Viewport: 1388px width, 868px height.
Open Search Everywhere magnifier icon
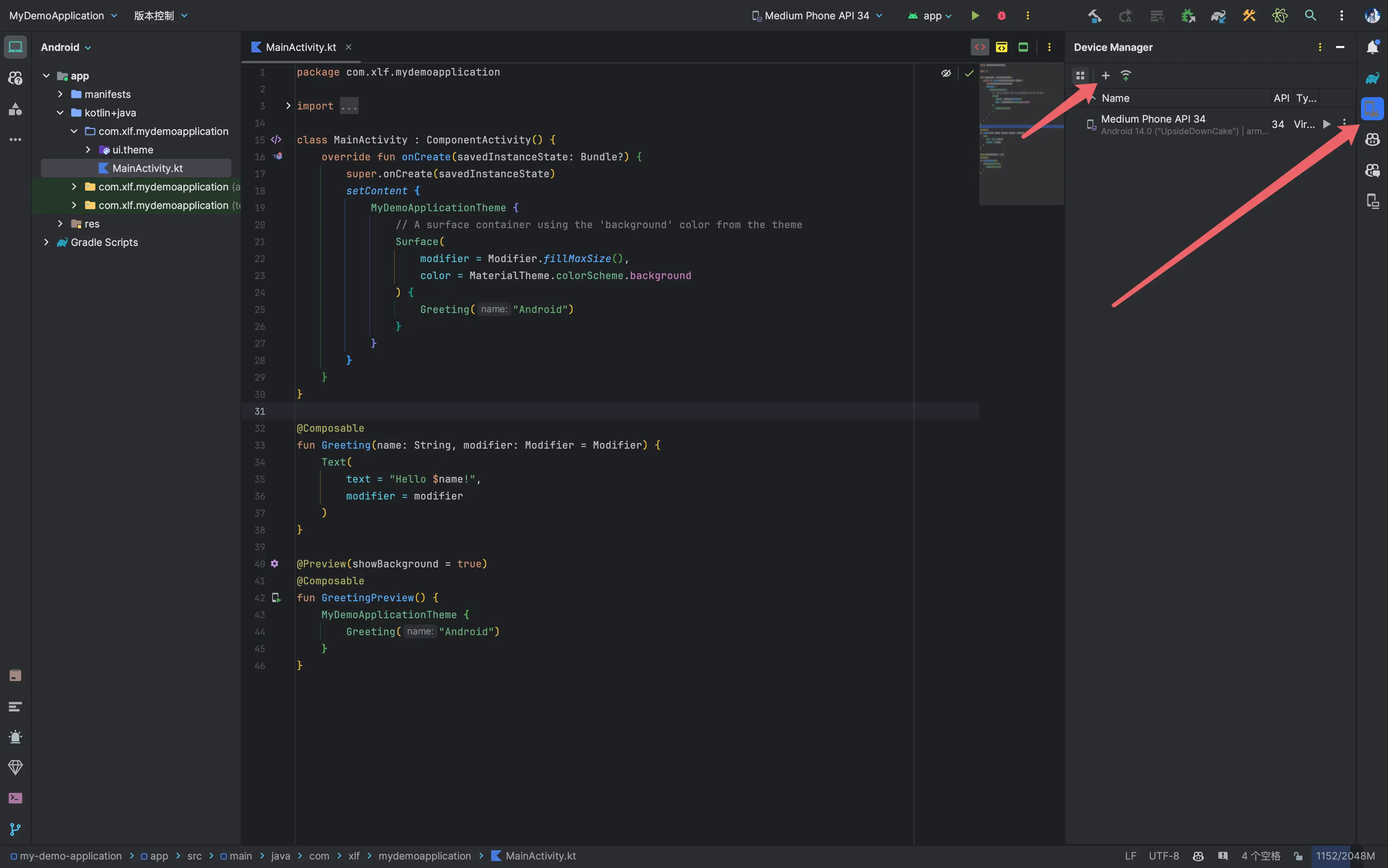[x=1311, y=15]
